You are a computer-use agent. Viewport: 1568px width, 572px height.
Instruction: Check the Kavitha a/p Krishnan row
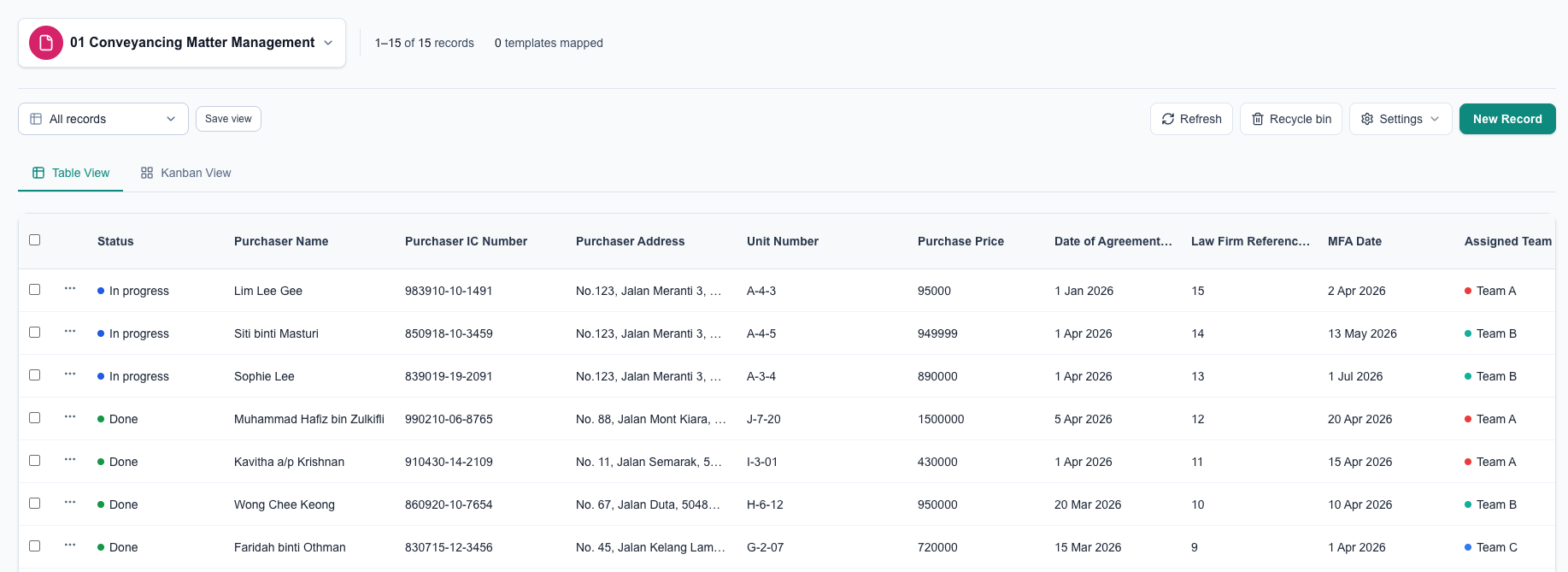(x=35, y=460)
